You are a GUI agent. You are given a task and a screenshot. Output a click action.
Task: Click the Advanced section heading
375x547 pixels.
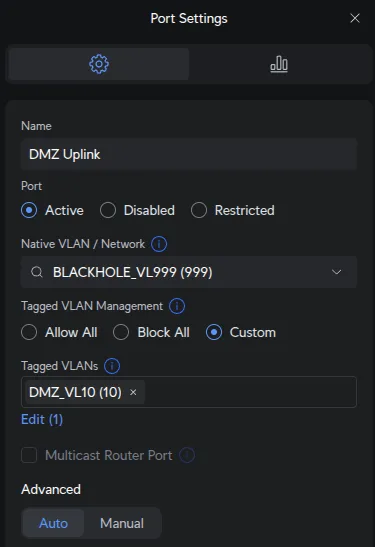(x=51, y=489)
